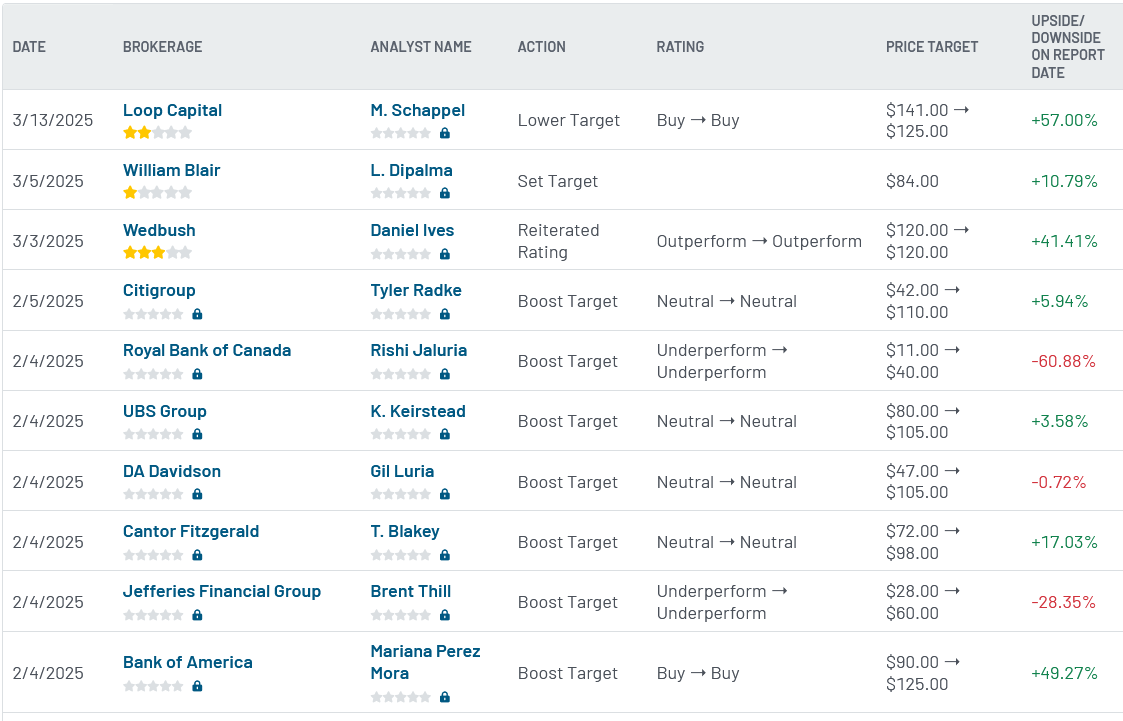View analyst Rishi Jaluria's profile
Image resolution: width=1123 pixels, height=721 pixels.
click(418, 351)
